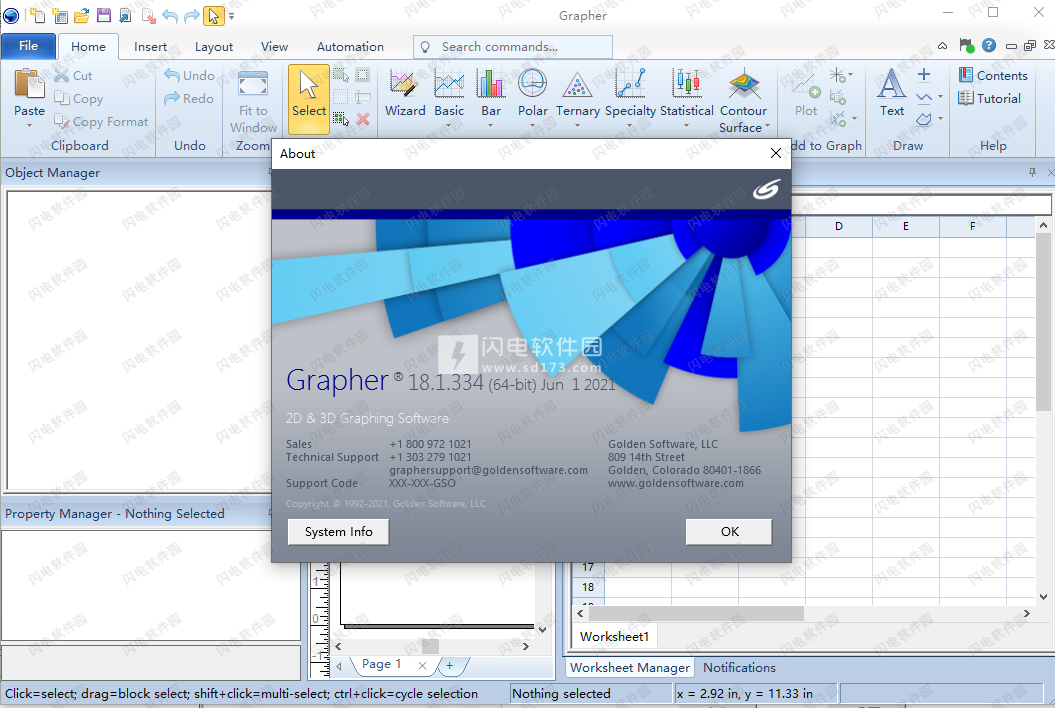Open the Bar plots dropdown arrow

tap(490, 125)
